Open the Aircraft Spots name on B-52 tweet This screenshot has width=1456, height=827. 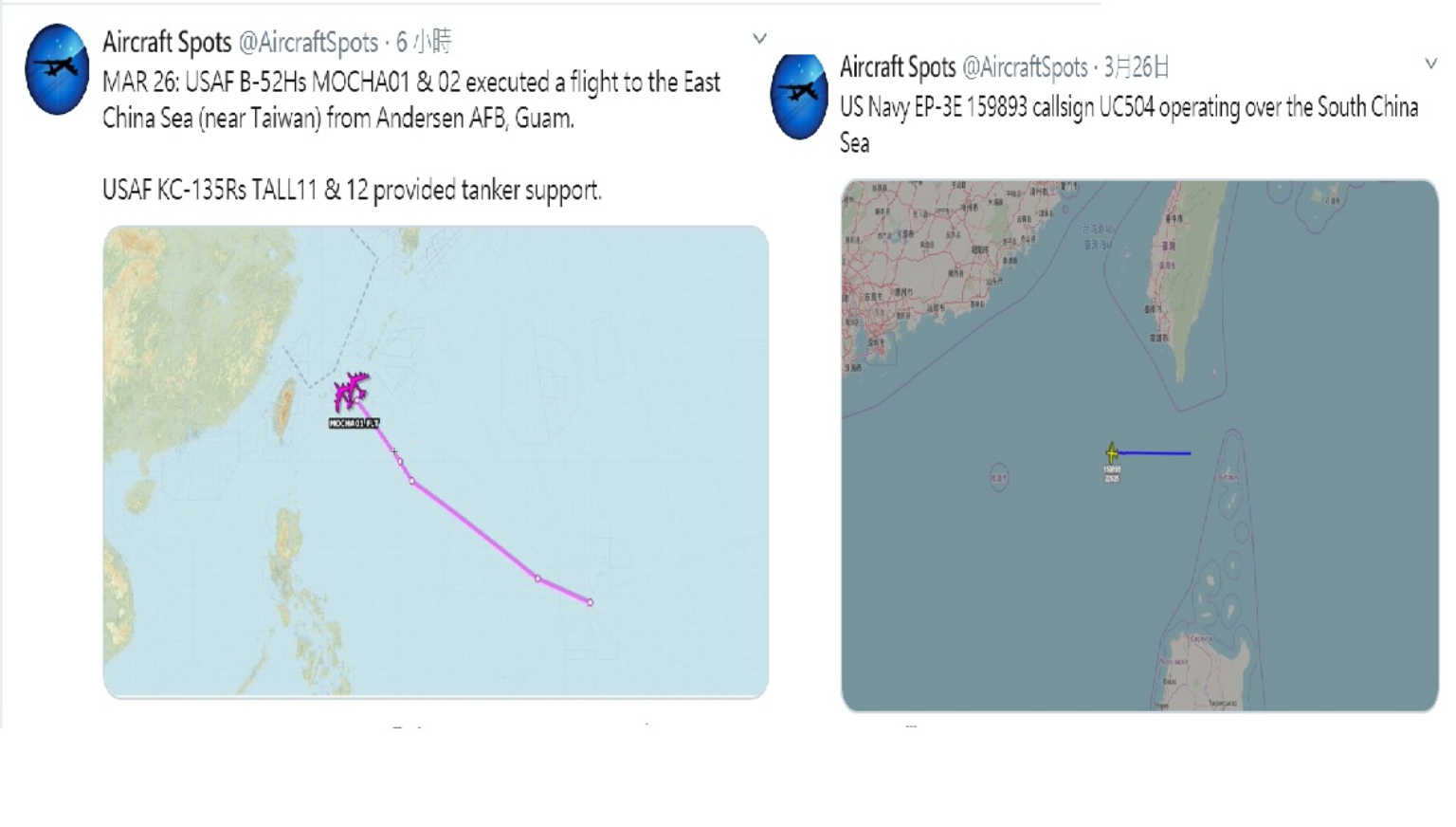coord(167,43)
